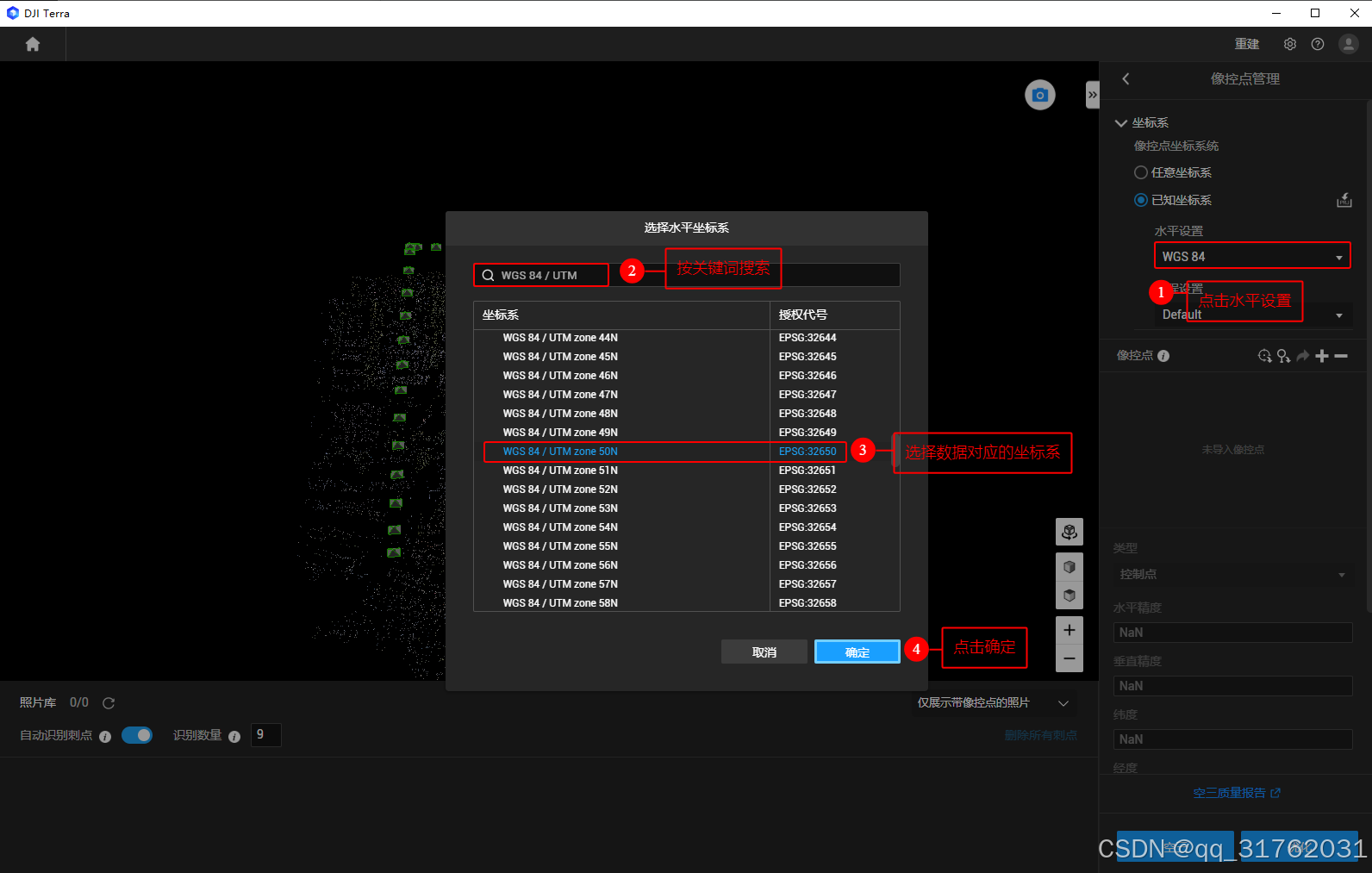Viewport: 1372px width, 873px height.
Task: Select WGS 84 / UTM zone 56N row
Action: [x=687, y=565]
